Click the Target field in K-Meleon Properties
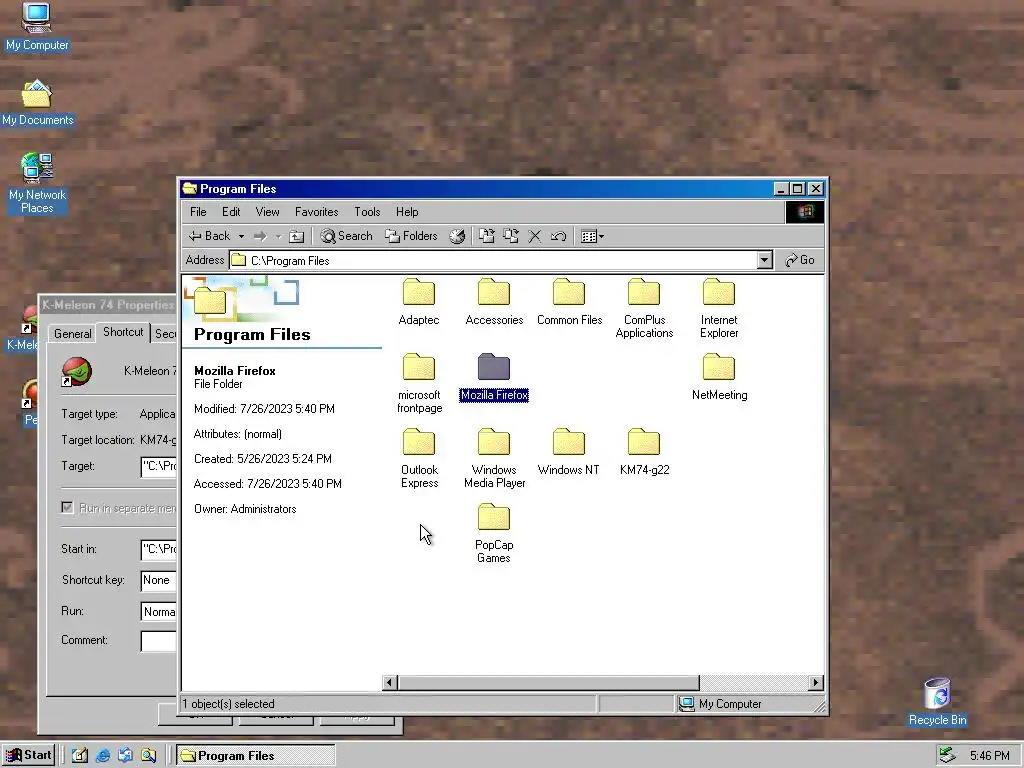1024x768 pixels. pos(159,466)
